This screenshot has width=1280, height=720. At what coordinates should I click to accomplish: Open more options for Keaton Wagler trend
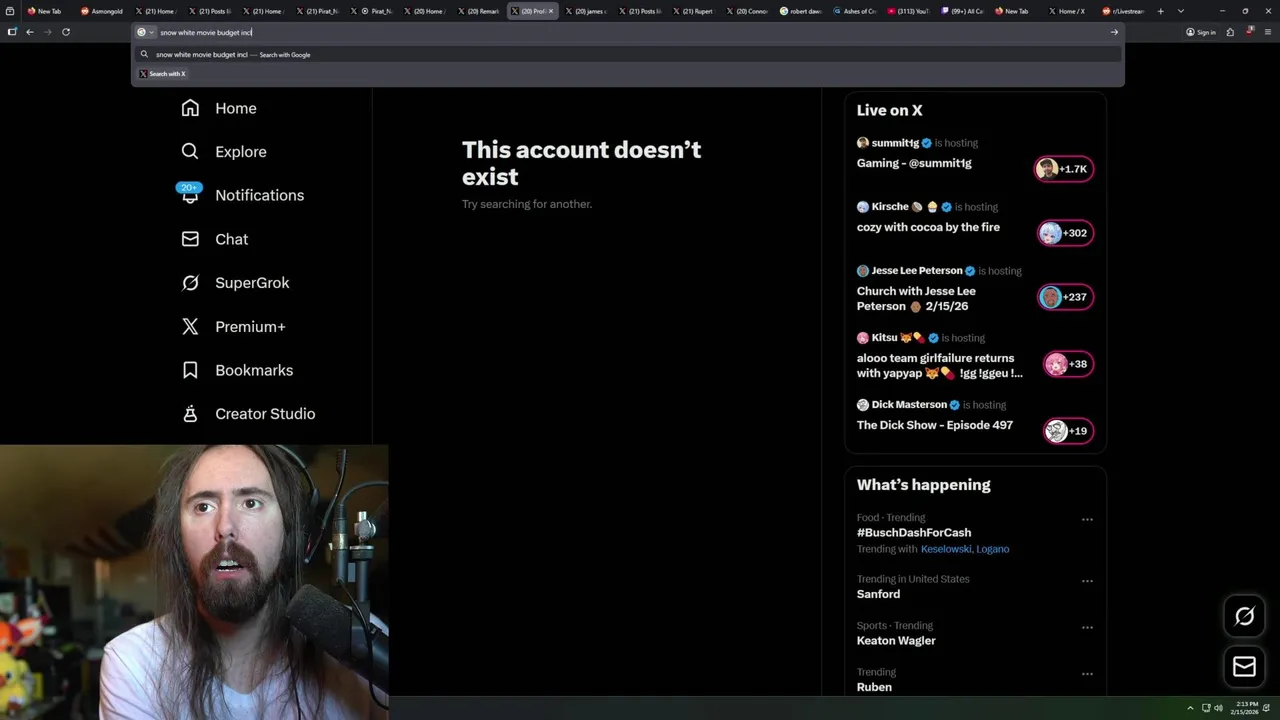tap(1087, 628)
